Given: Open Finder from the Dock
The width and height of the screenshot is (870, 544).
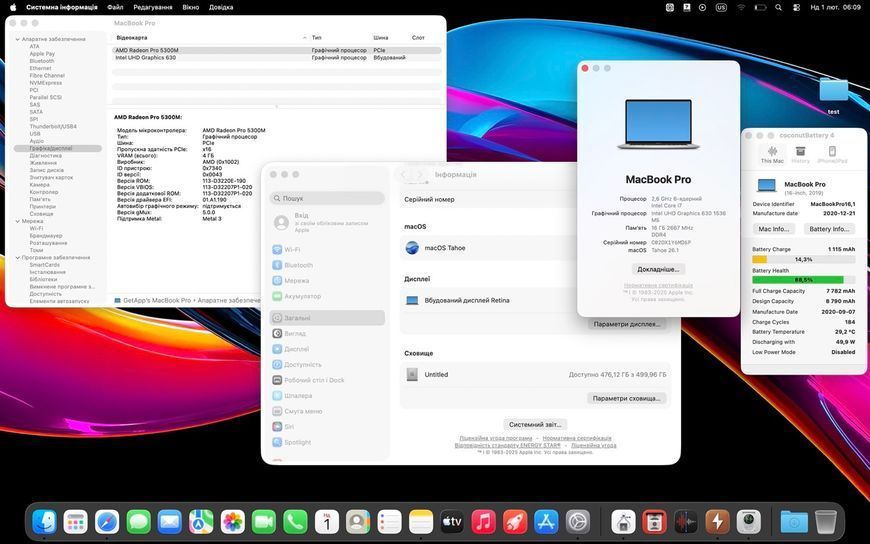Looking at the screenshot, I should coord(44,522).
